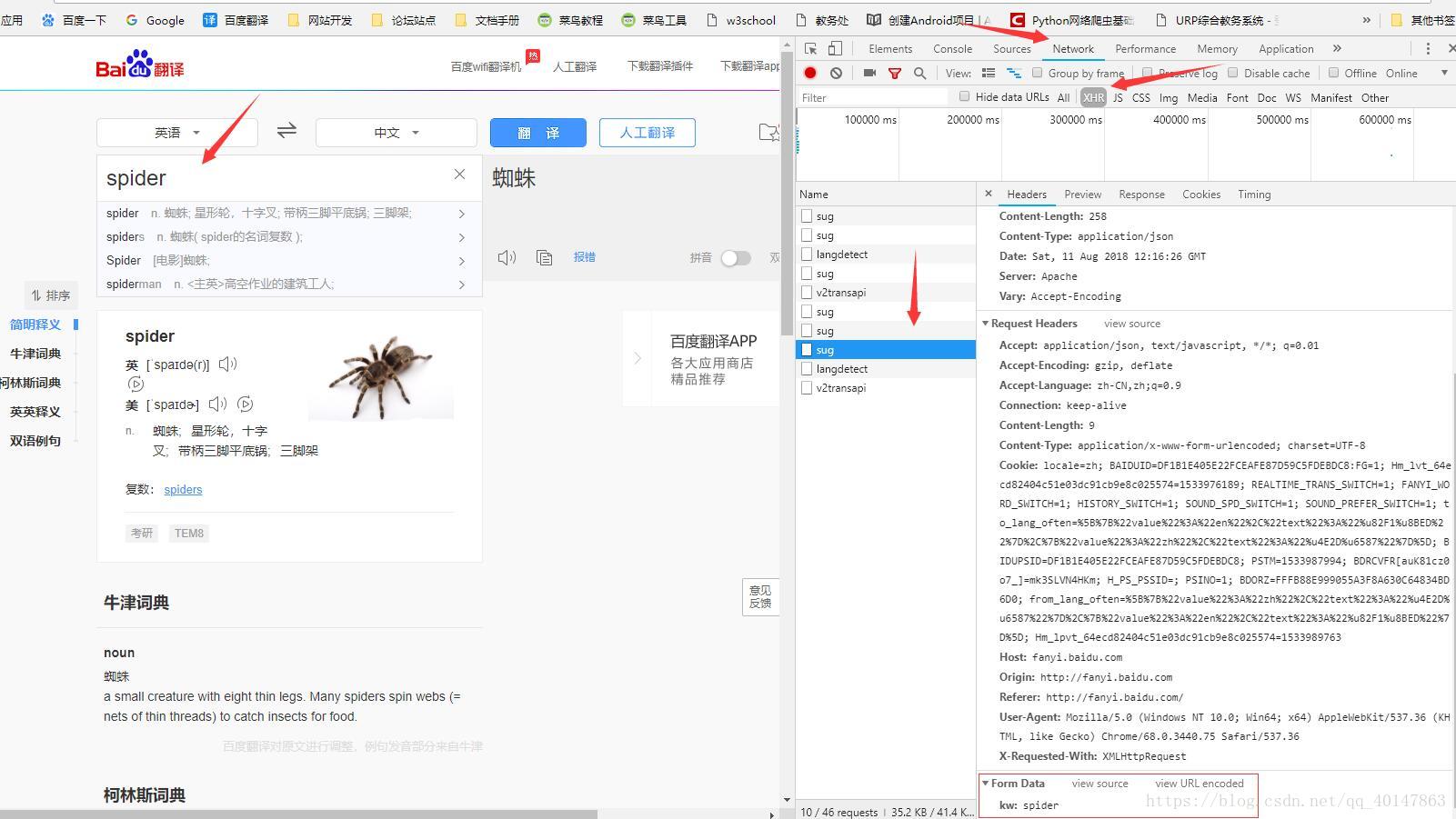Check the Disable cache checkbox
1456x819 pixels.
click(1233, 73)
